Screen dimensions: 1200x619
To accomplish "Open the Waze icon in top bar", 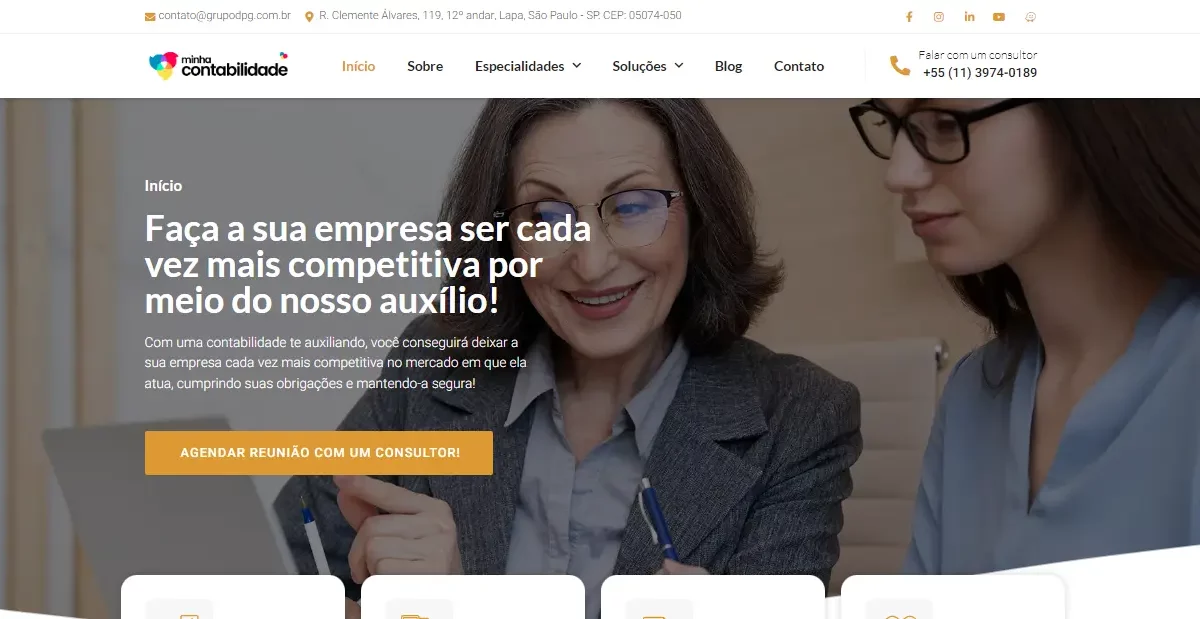I will (x=1031, y=16).
